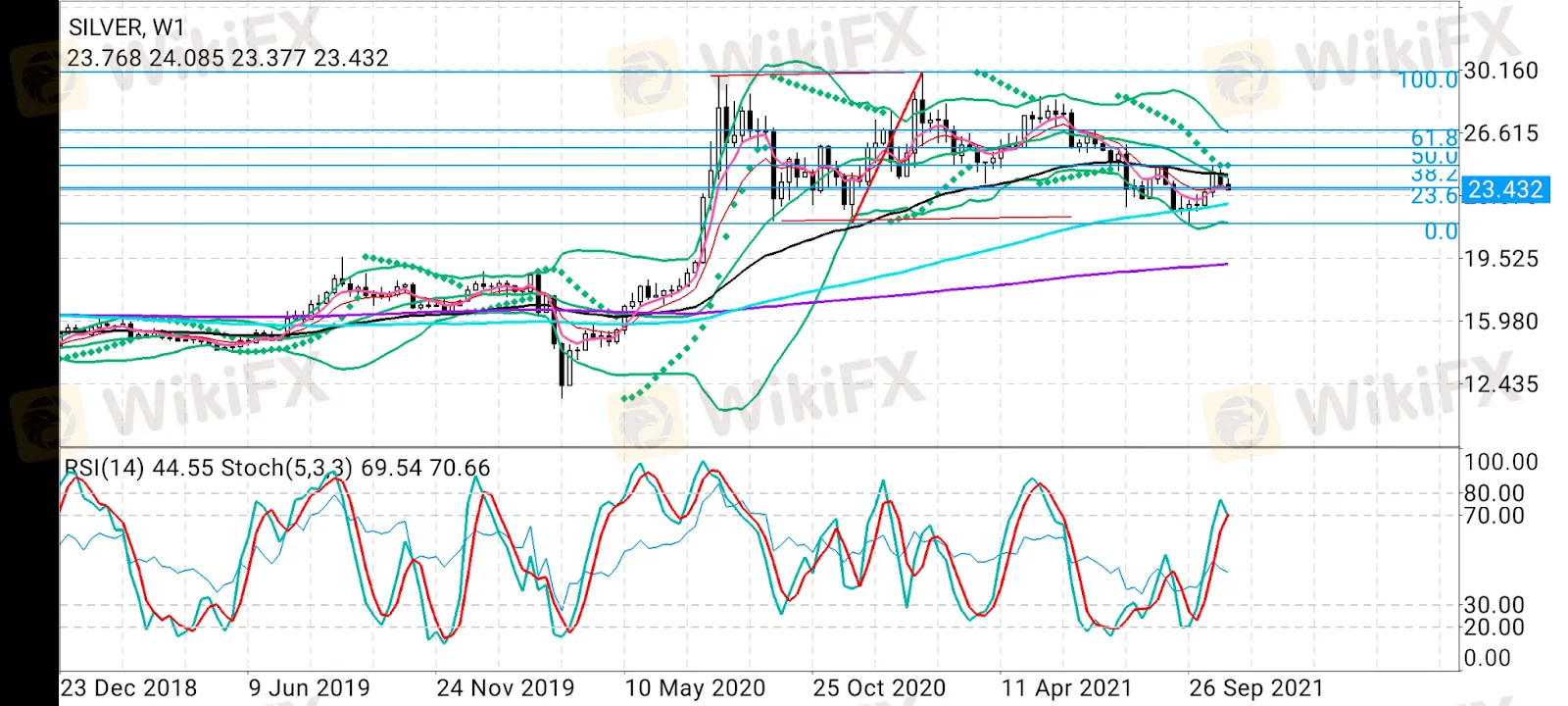The image size is (1568, 706).
Task: Select 70.00 on the oscillator axis
Action: (1494, 515)
